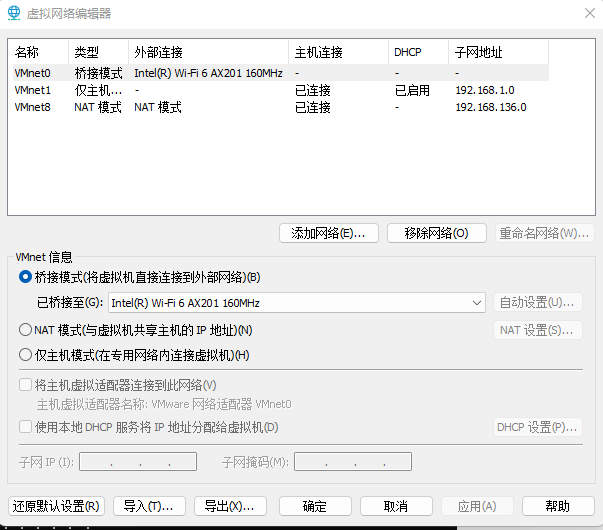Click NAT 模式 external connection cell of VMnet8
603x530 pixels.
tap(158, 107)
